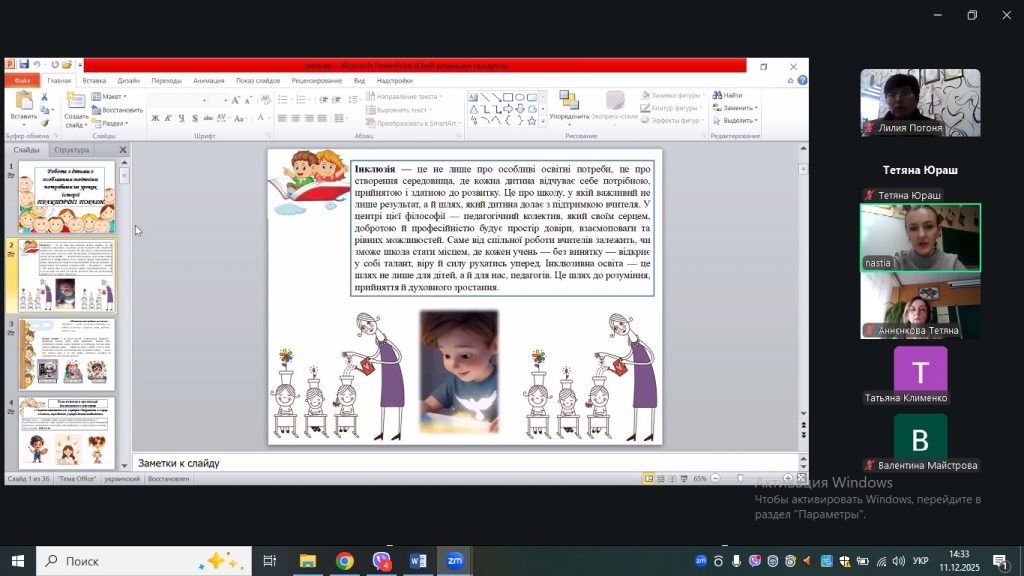This screenshot has height=576, width=1024.
Task: Switch to the Структура outline tab
Action: pyautogui.click(x=71, y=150)
